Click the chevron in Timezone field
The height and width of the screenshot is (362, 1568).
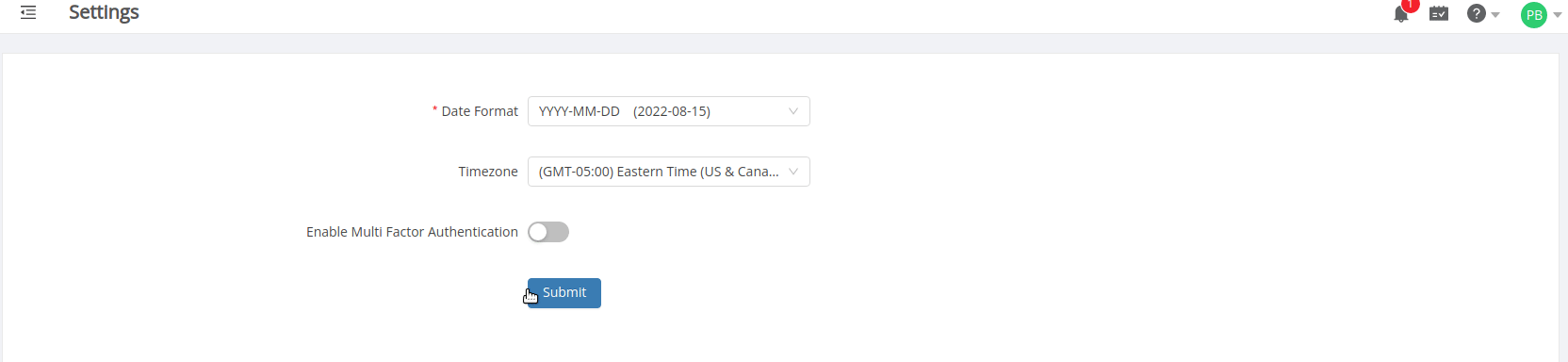(793, 172)
